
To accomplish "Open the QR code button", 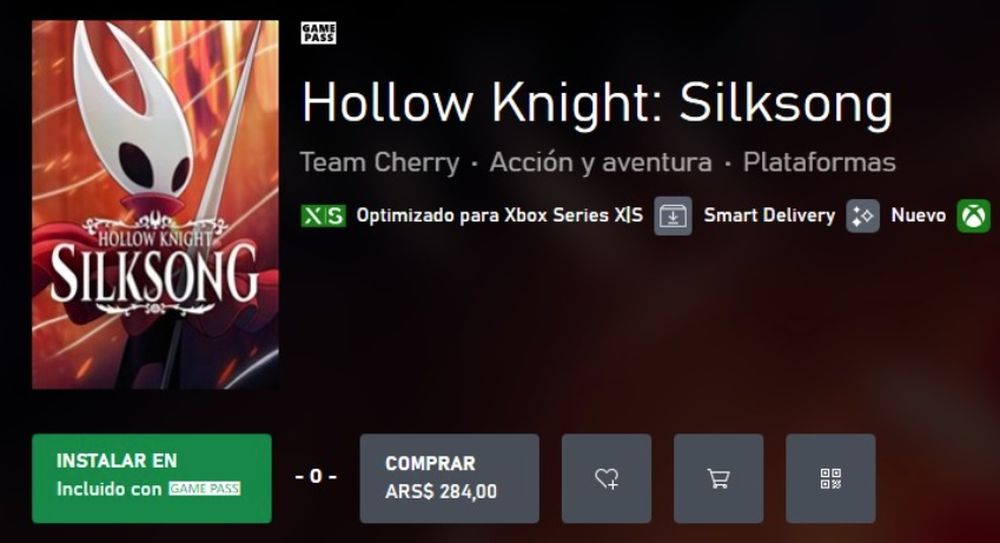I will (x=830, y=479).
